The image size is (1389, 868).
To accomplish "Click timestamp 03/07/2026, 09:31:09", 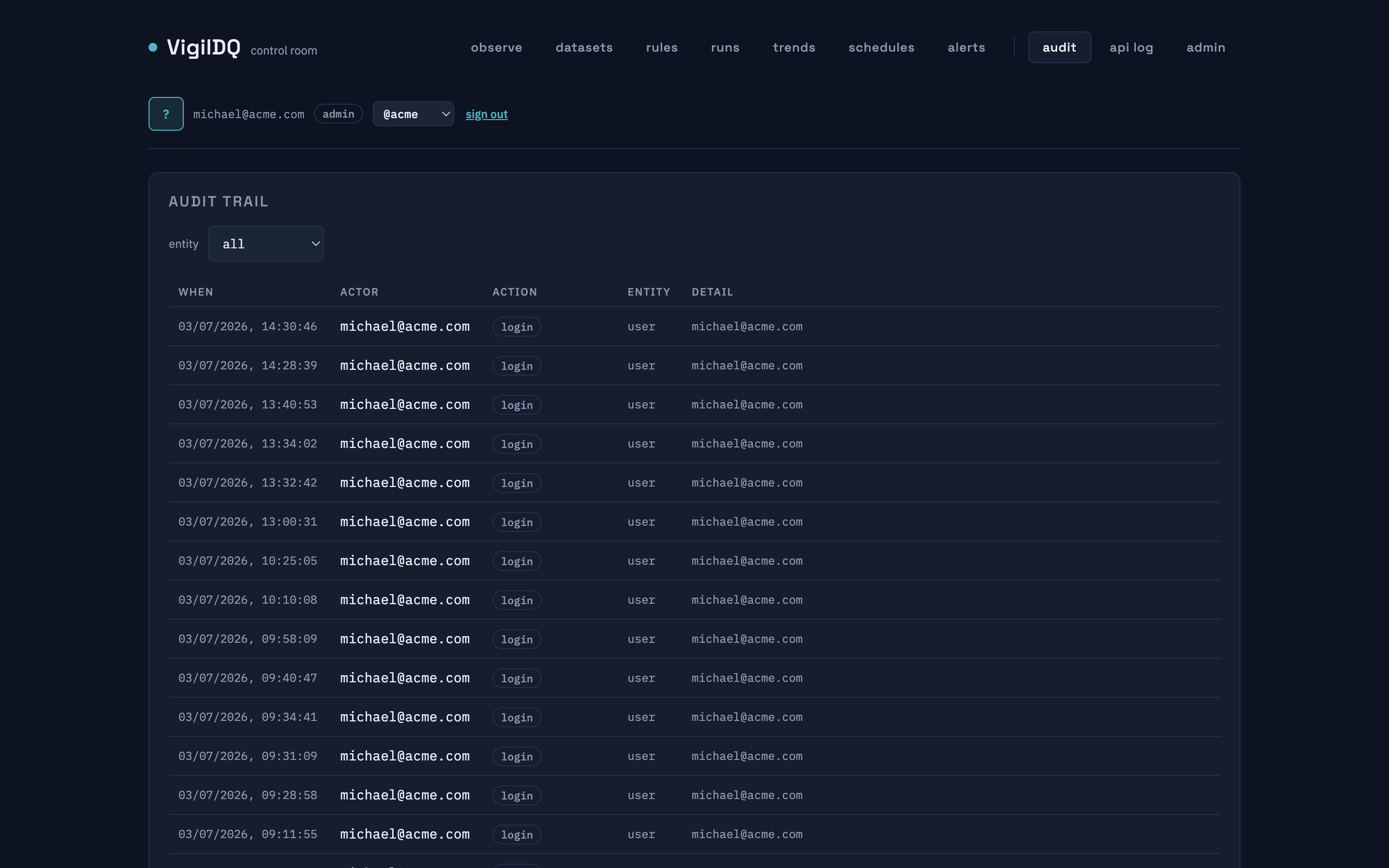I will pyautogui.click(x=247, y=756).
